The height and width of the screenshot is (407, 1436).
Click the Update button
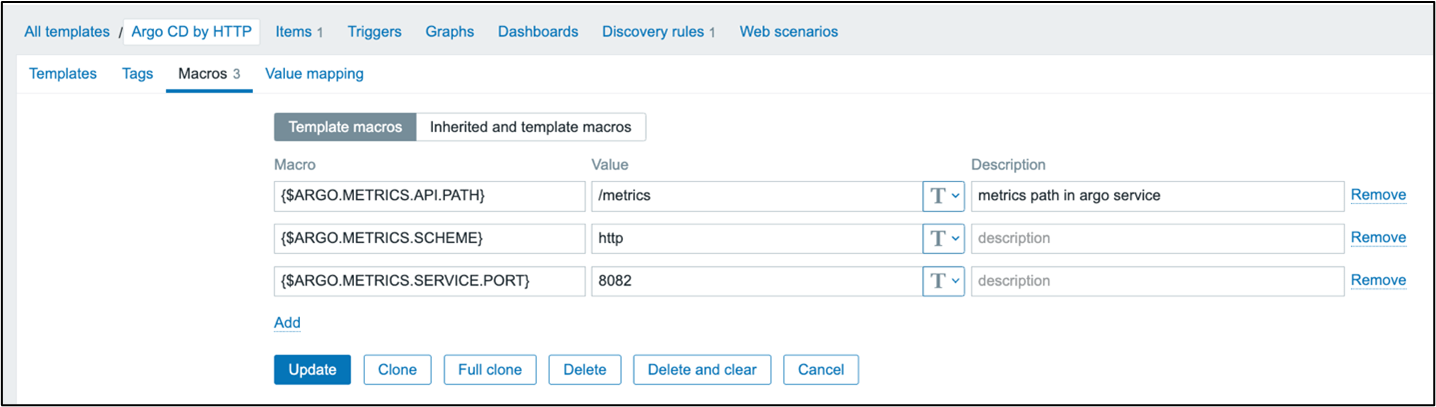[312, 369]
